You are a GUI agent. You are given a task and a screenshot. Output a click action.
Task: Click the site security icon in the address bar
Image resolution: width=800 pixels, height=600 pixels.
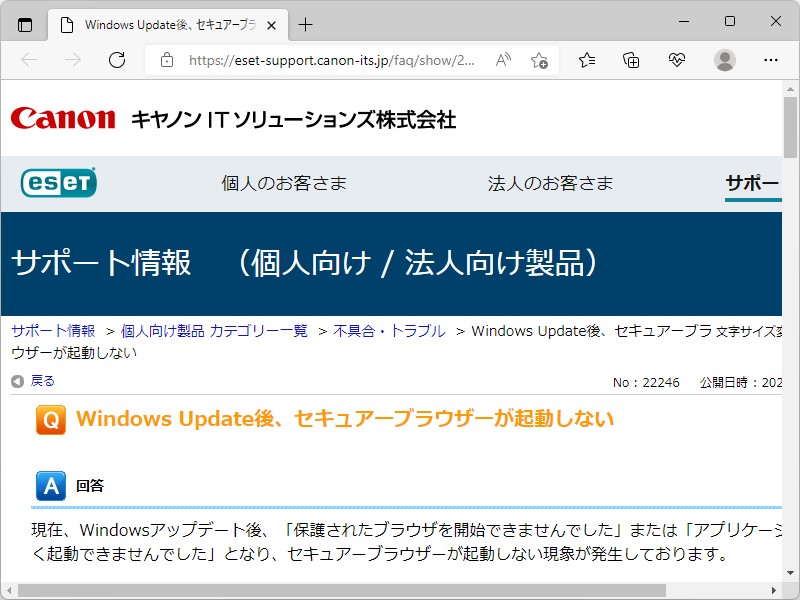click(166, 60)
